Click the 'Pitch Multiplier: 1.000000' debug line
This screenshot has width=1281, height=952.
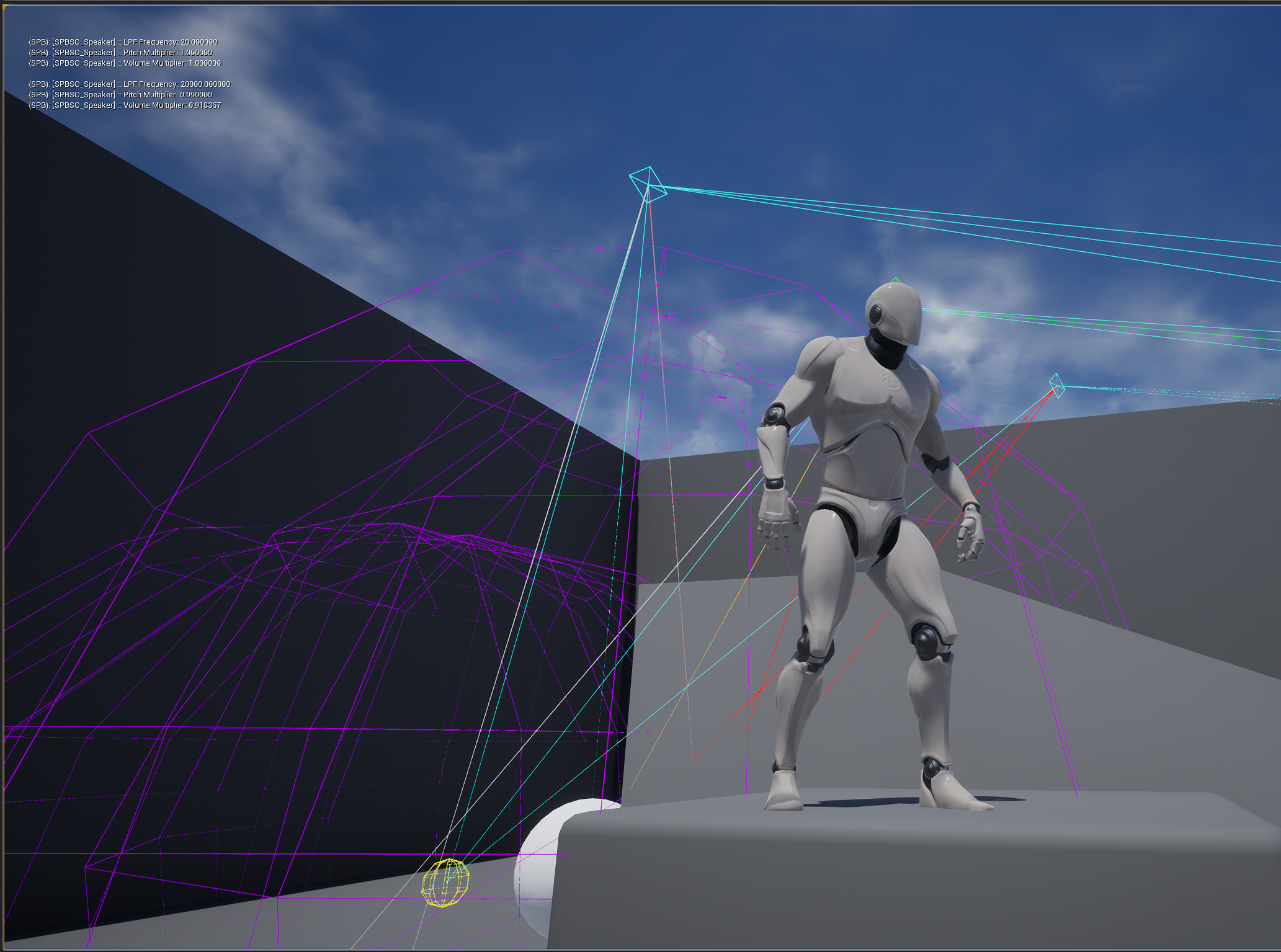click(120, 52)
